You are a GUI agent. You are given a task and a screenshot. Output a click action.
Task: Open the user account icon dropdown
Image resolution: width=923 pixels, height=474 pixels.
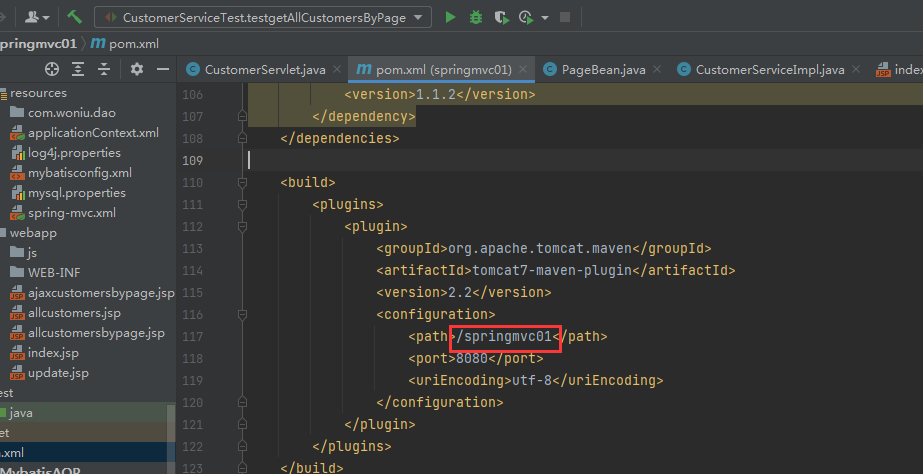point(36,17)
